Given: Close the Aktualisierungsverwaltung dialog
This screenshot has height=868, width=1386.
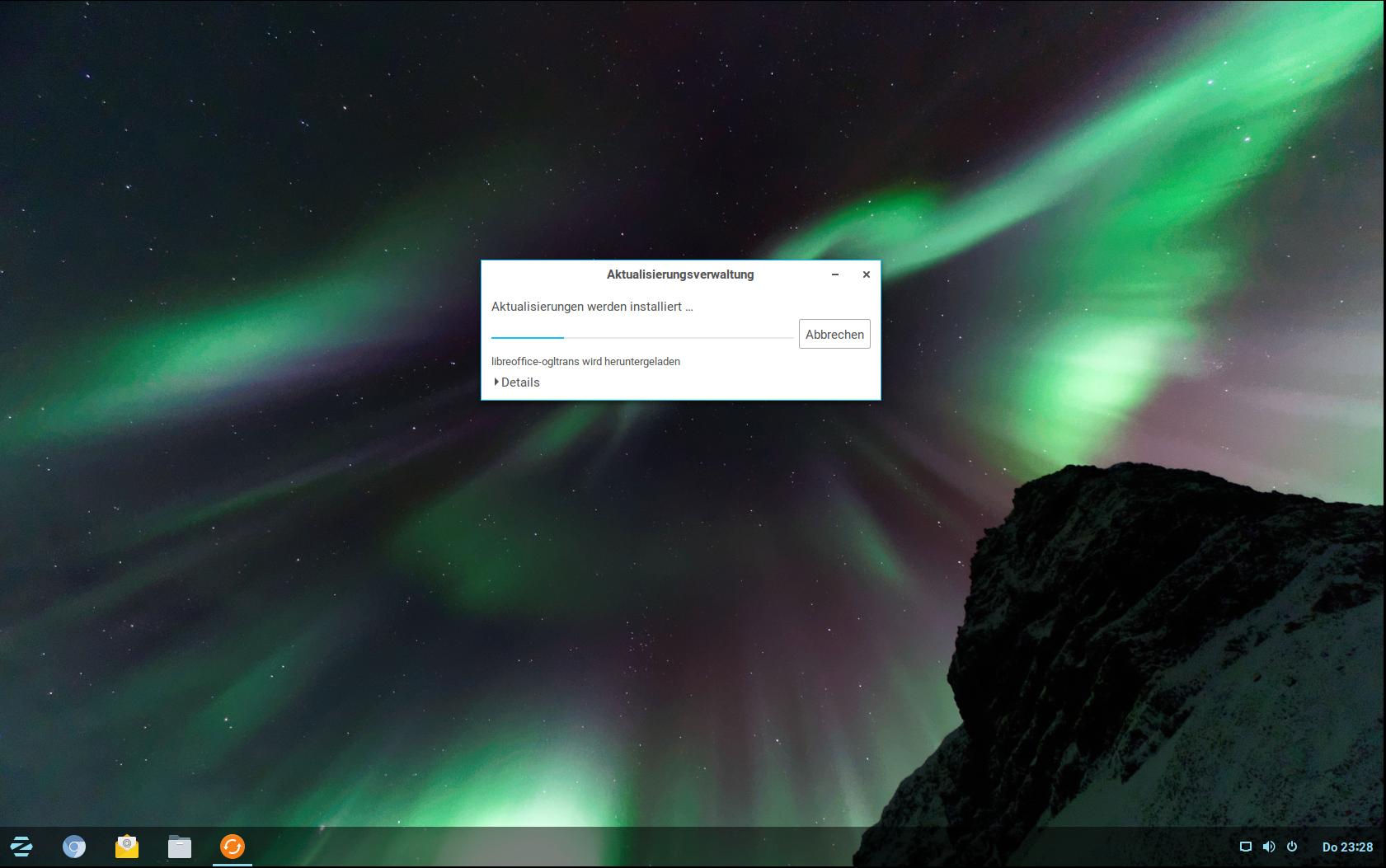Looking at the screenshot, I should tap(867, 274).
